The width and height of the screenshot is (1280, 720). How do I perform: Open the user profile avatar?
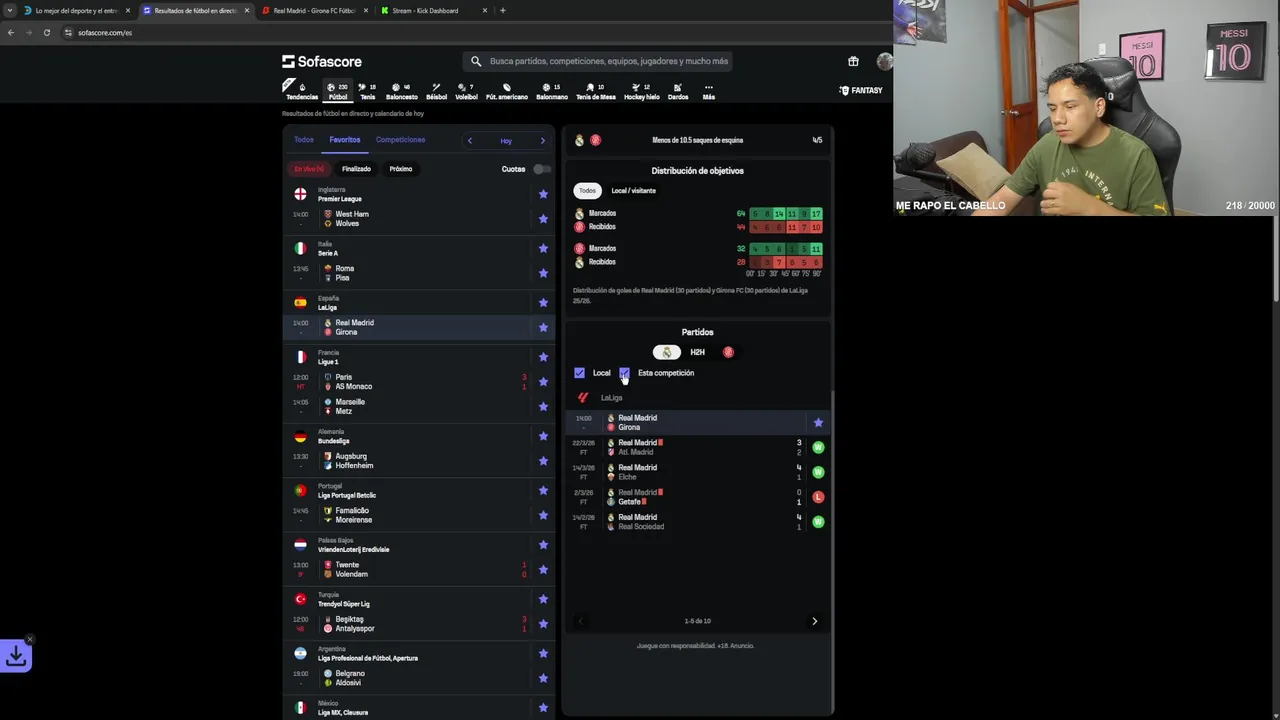click(884, 61)
